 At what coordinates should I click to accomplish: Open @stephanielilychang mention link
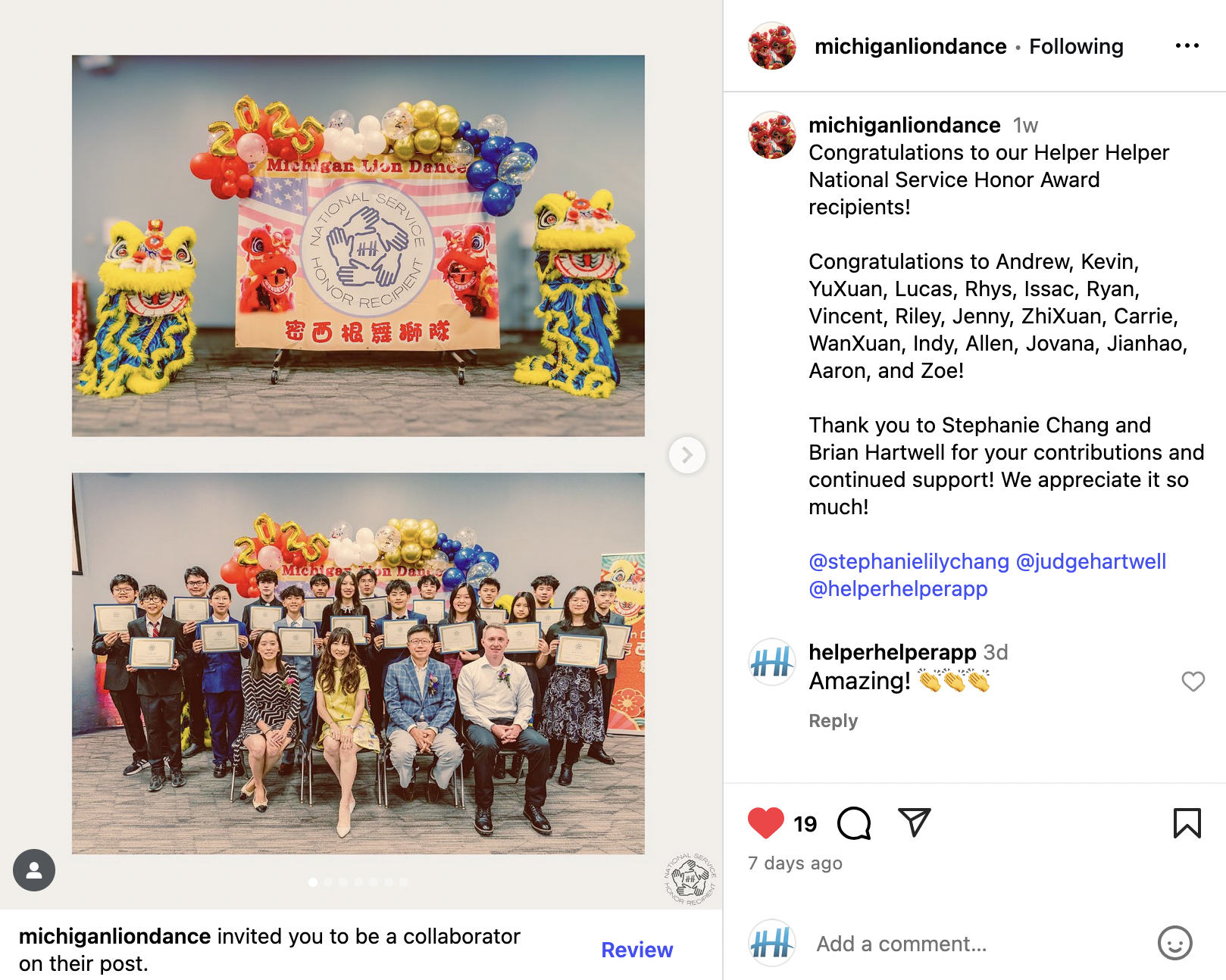[909, 562]
